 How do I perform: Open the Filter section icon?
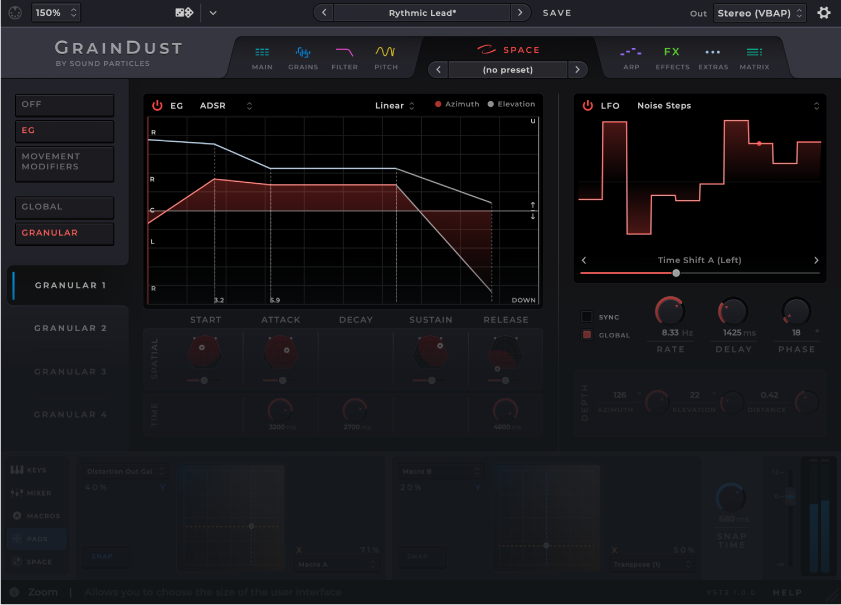(344, 56)
